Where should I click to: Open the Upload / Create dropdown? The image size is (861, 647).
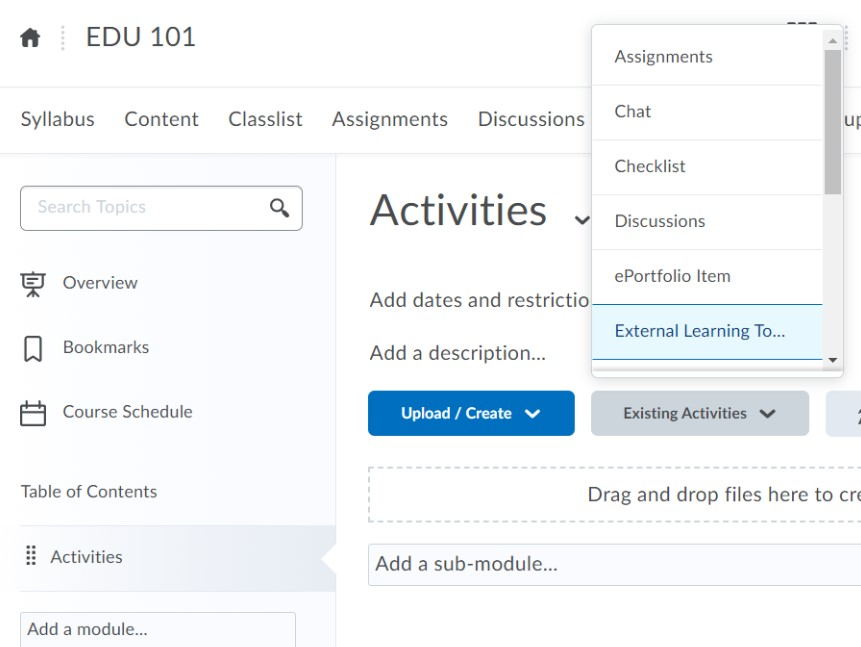pos(471,412)
